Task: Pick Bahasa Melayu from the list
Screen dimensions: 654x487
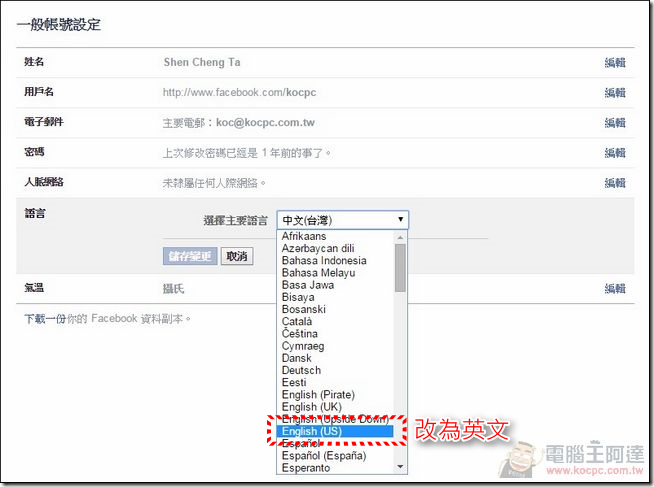Action: [318, 273]
